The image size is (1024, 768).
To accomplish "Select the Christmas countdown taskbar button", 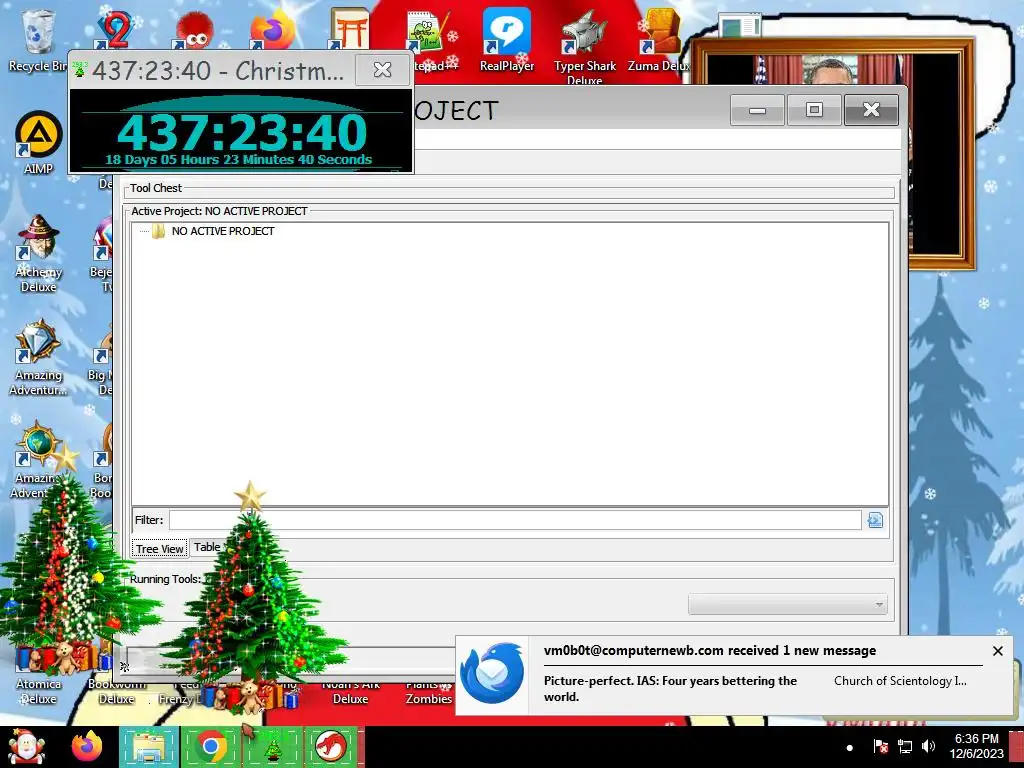I will tap(273, 747).
